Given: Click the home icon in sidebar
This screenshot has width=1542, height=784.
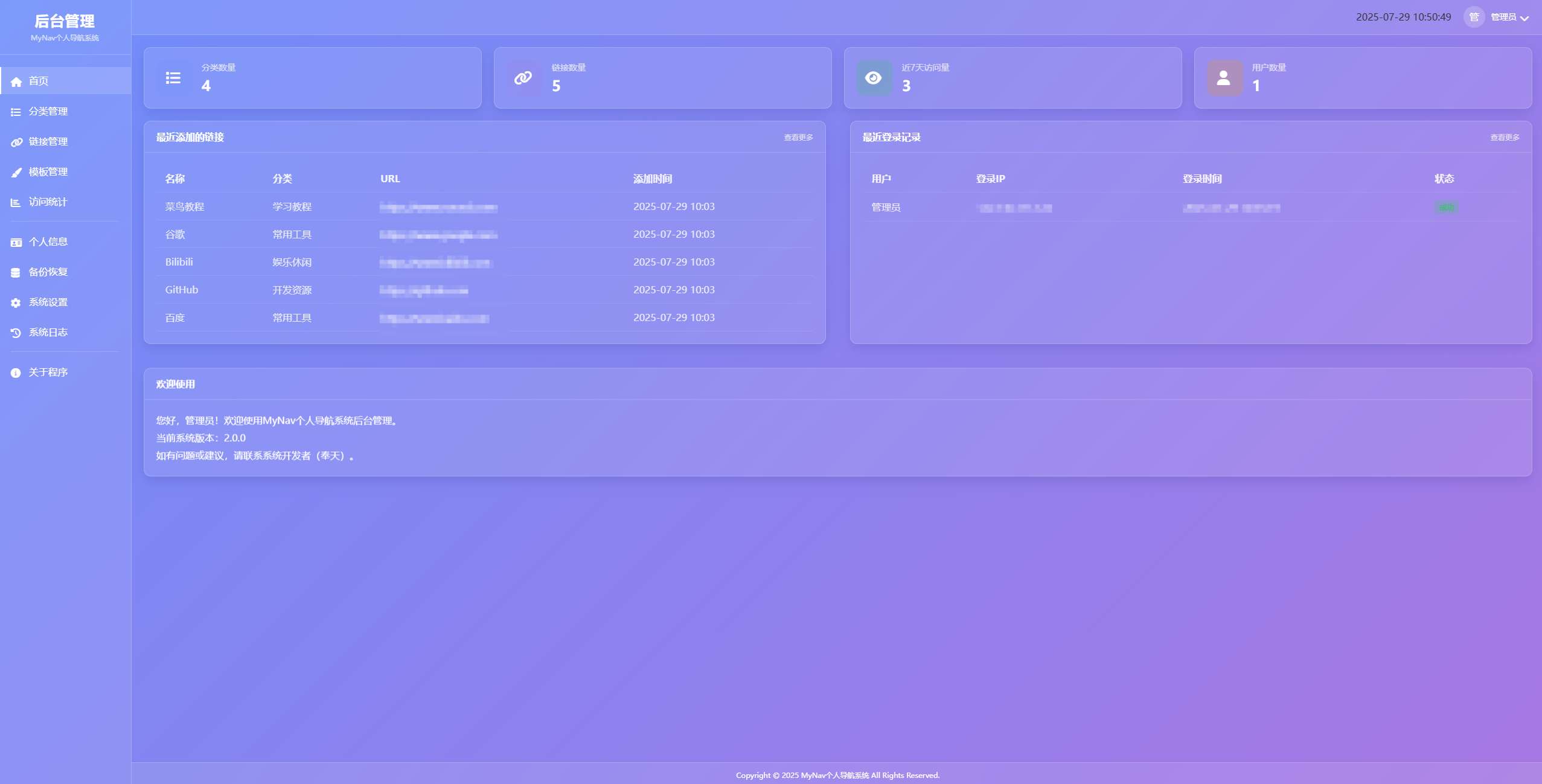Looking at the screenshot, I should [16, 81].
